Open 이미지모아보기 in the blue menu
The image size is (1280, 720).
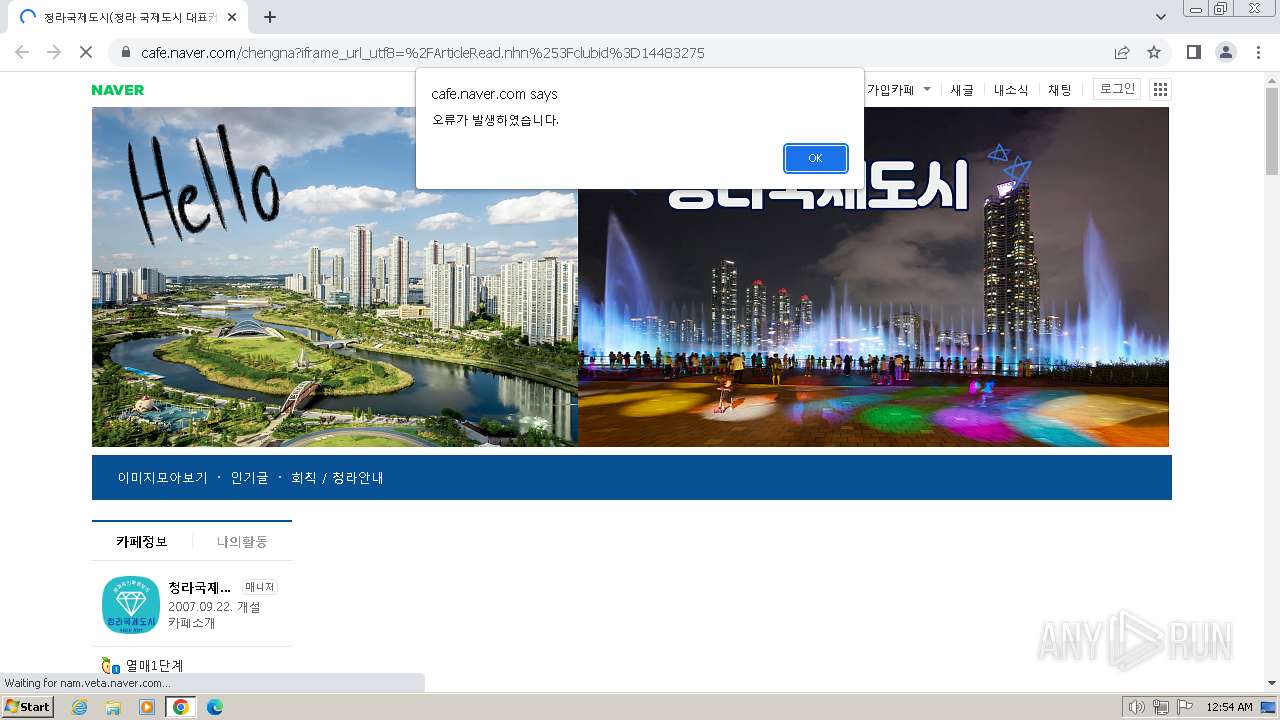point(162,478)
